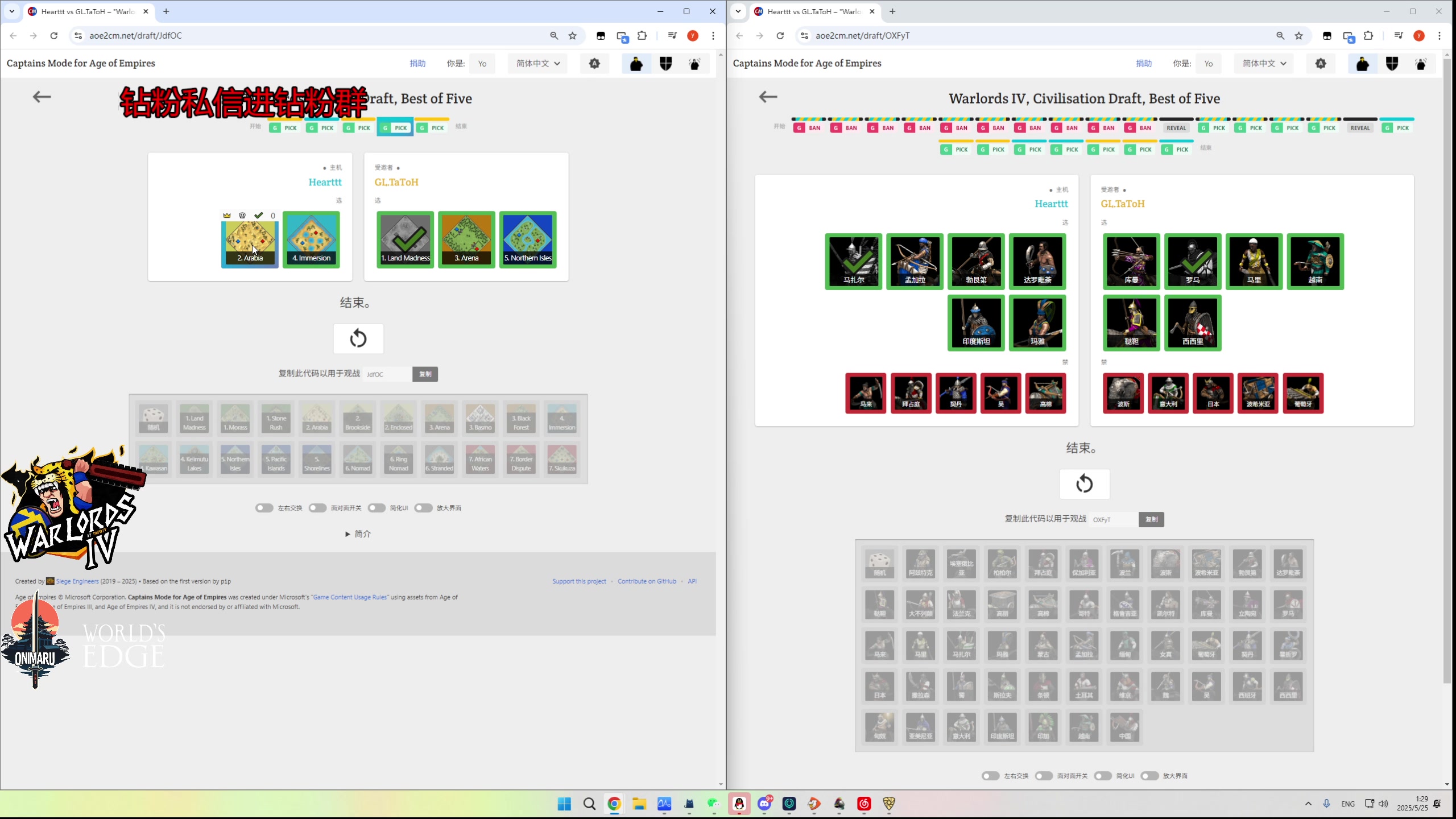Toggle 面对面开关 switch in right window
The height and width of the screenshot is (819, 1456).
pos(1044,776)
